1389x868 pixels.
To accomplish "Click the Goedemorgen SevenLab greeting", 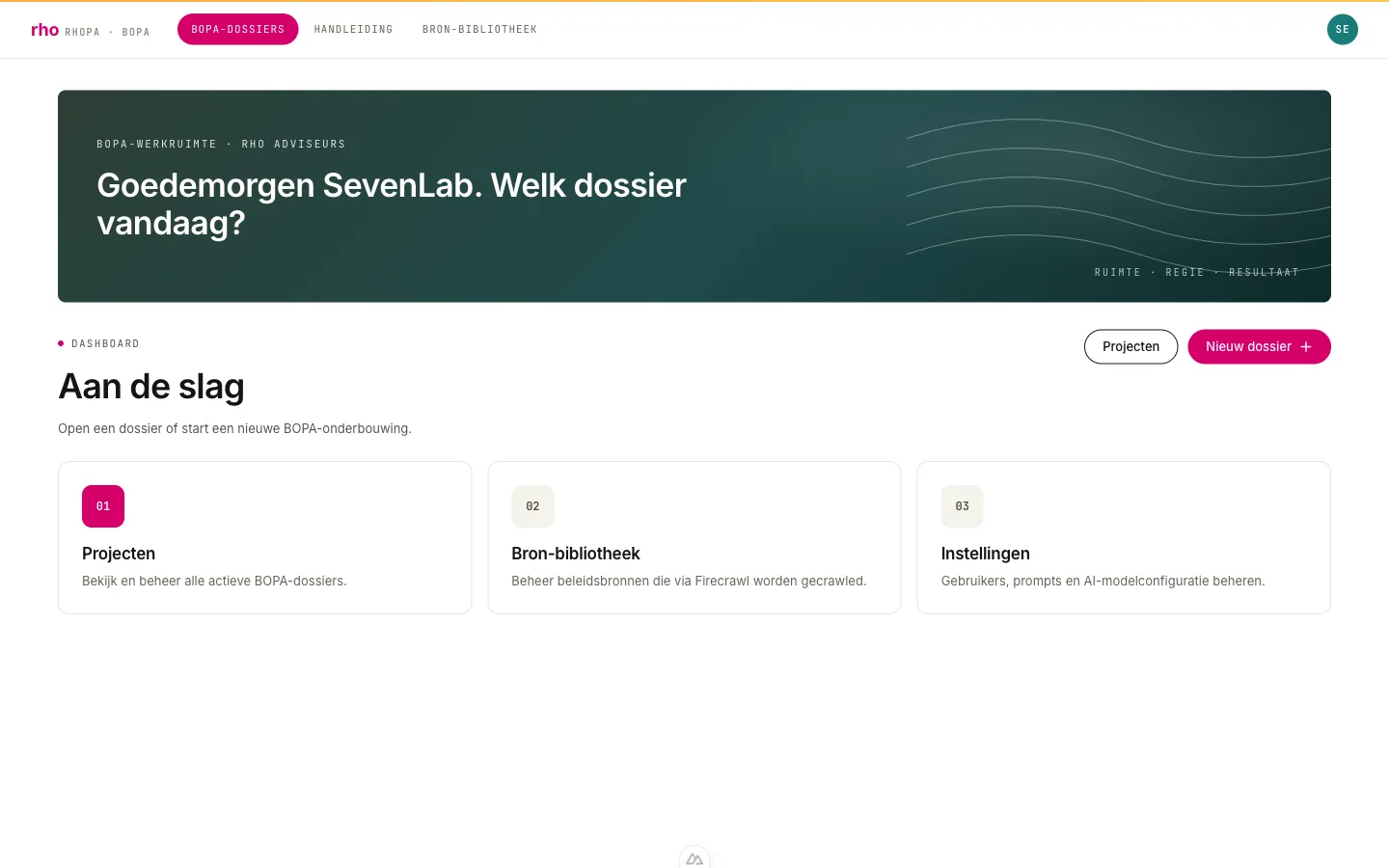I will pos(392,203).
